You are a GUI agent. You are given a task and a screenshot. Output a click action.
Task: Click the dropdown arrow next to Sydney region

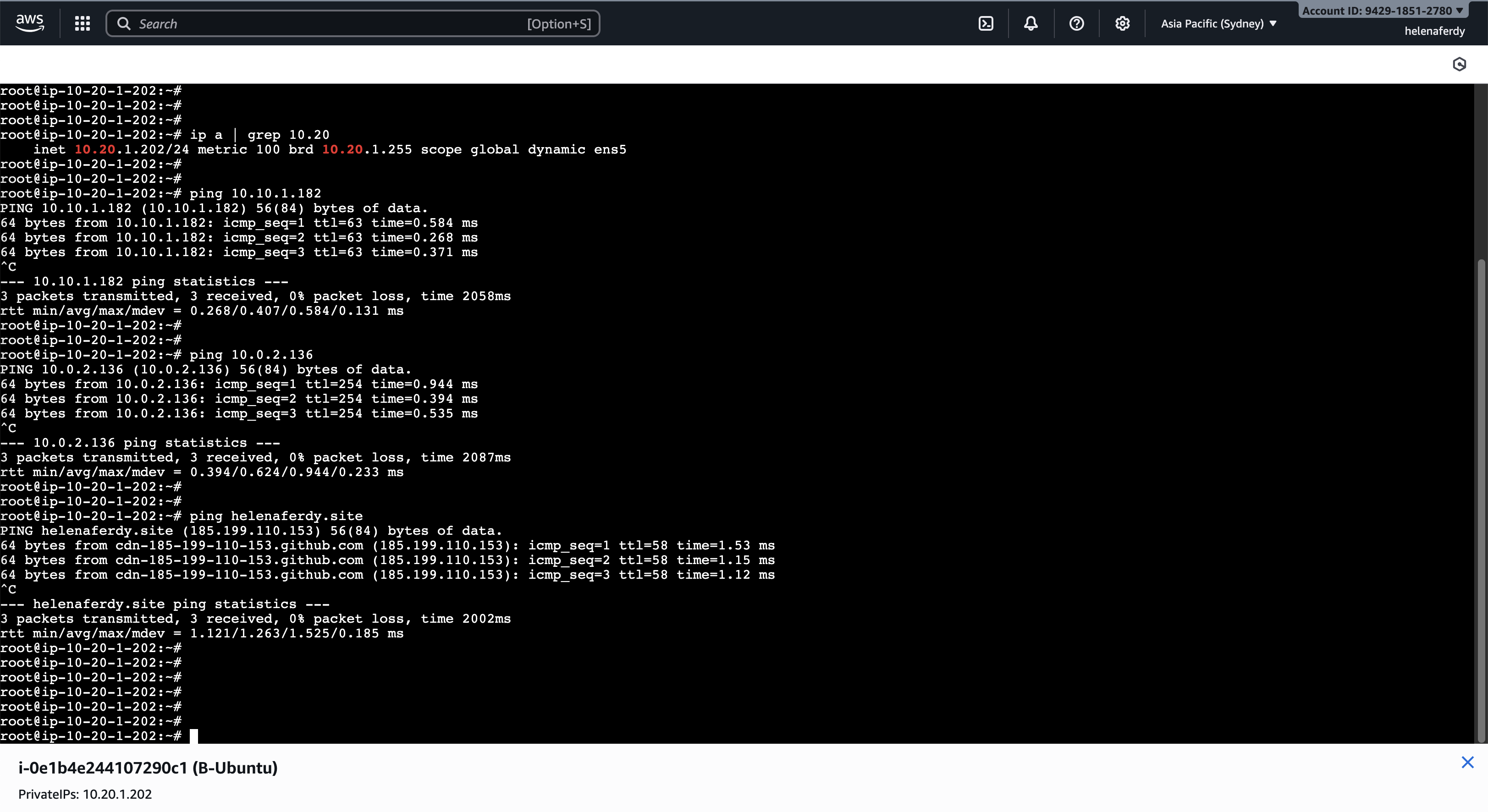[x=1273, y=24]
